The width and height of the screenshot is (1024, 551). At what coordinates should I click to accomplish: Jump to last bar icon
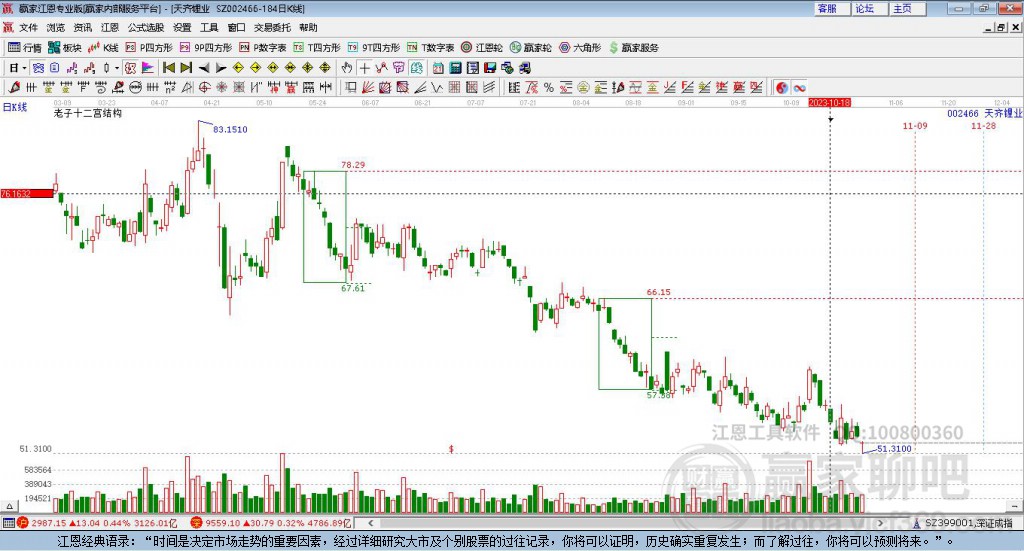pyautogui.click(x=186, y=68)
